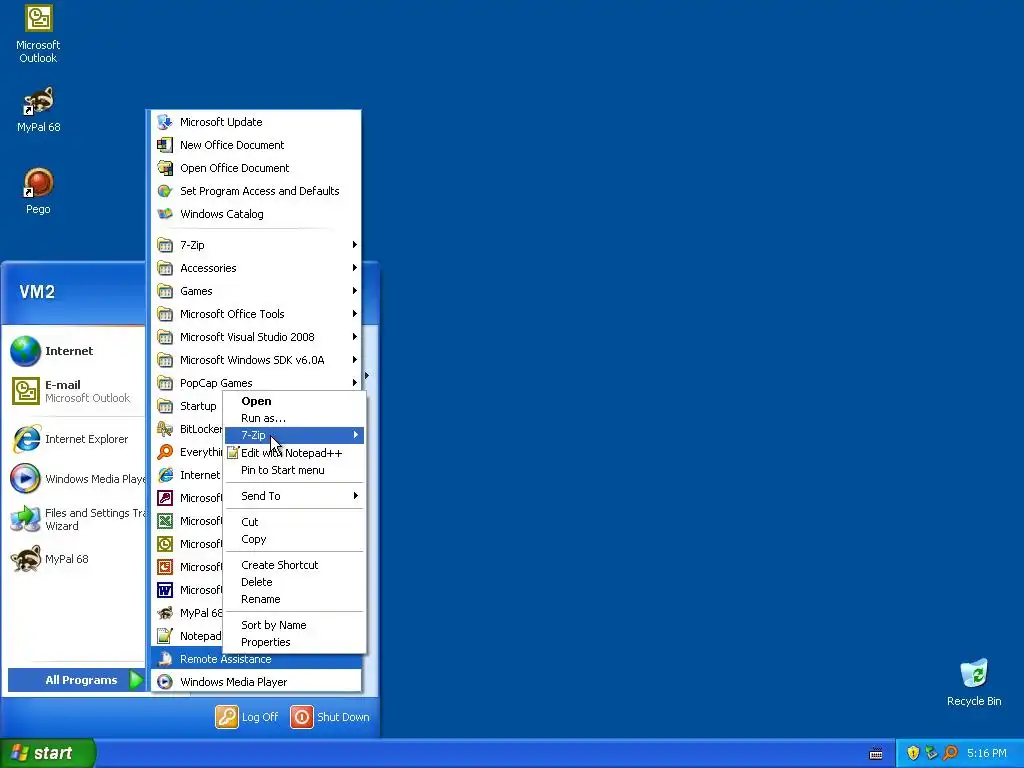Expand the Games folder
1024x768 pixels.
[x=256, y=291]
